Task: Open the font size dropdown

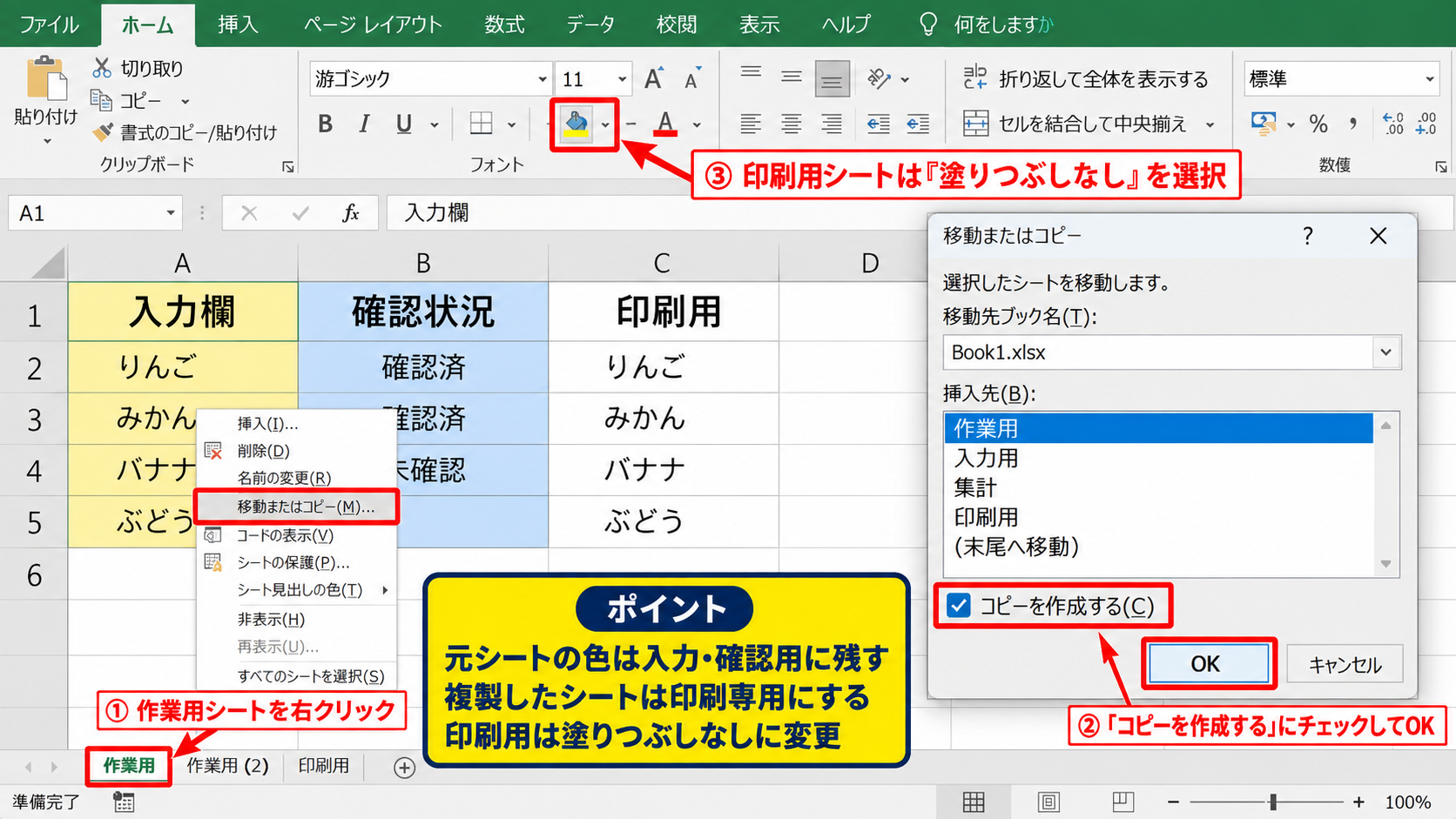Action: point(622,79)
